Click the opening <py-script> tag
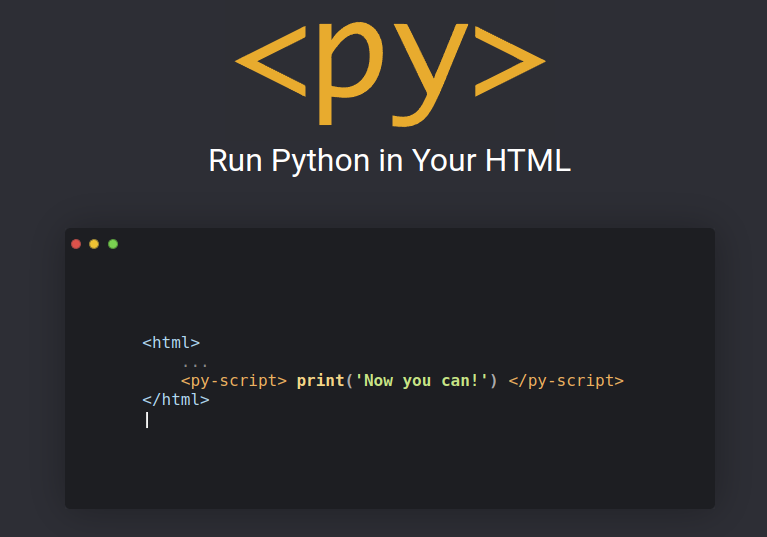The width and height of the screenshot is (767, 537). (234, 380)
